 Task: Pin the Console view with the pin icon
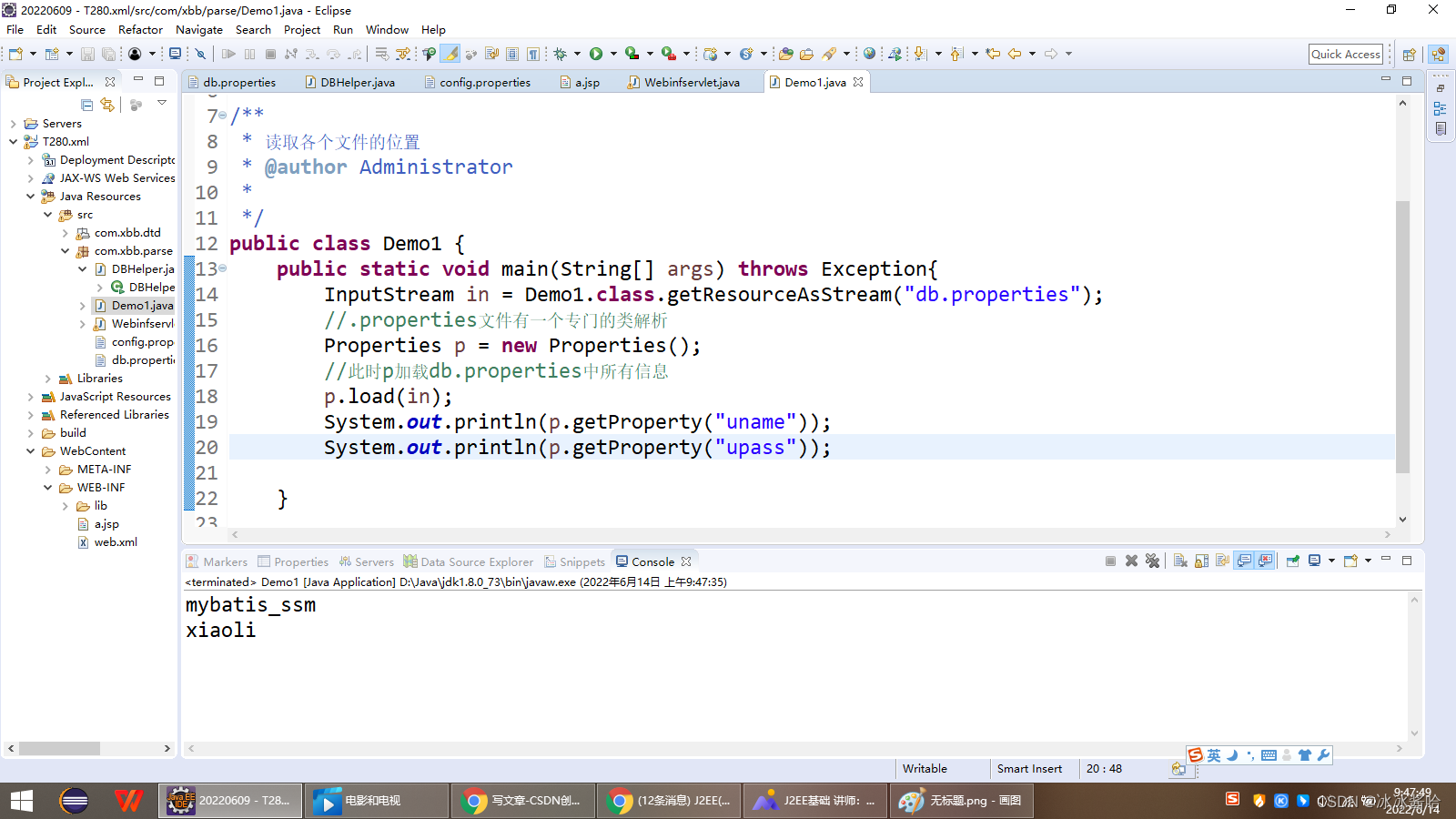pyautogui.click(x=1292, y=561)
